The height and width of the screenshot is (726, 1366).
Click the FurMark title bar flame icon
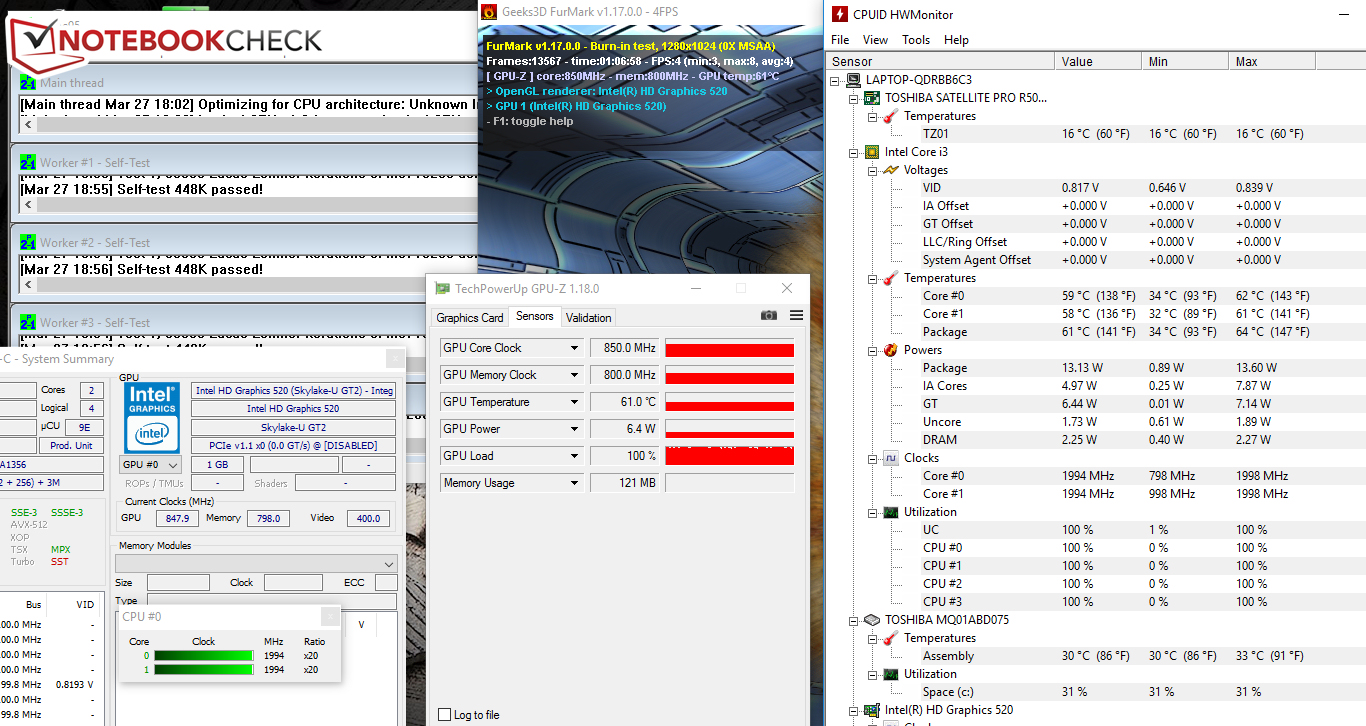click(x=489, y=12)
